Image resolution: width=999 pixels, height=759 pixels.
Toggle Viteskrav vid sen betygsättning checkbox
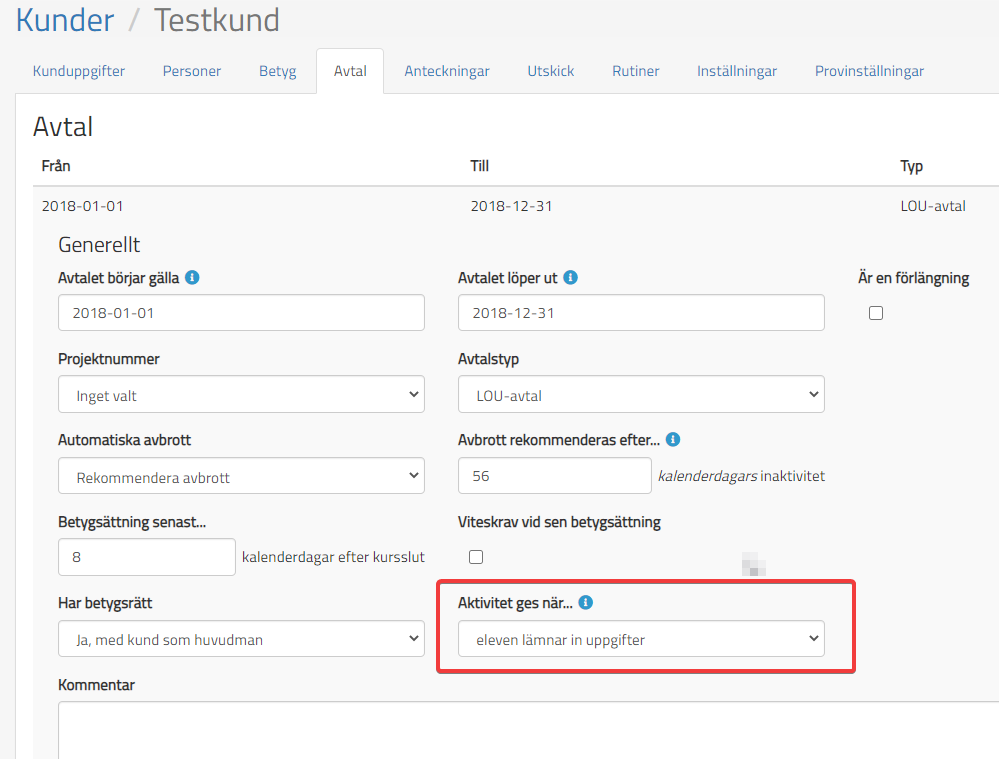pyautogui.click(x=476, y=557)
